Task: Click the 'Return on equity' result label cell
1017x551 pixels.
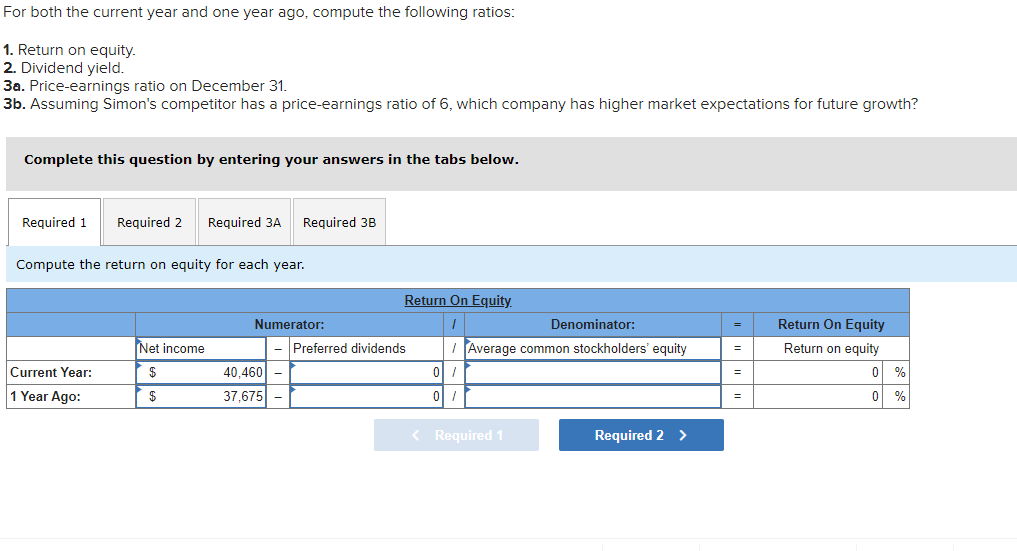Action: click(831, 348)
